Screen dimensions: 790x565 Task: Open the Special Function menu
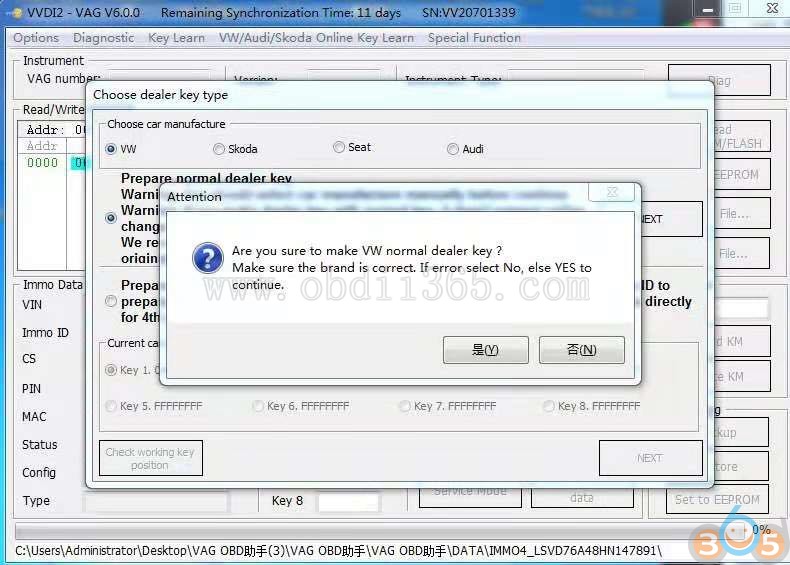[x=474, y=38]
